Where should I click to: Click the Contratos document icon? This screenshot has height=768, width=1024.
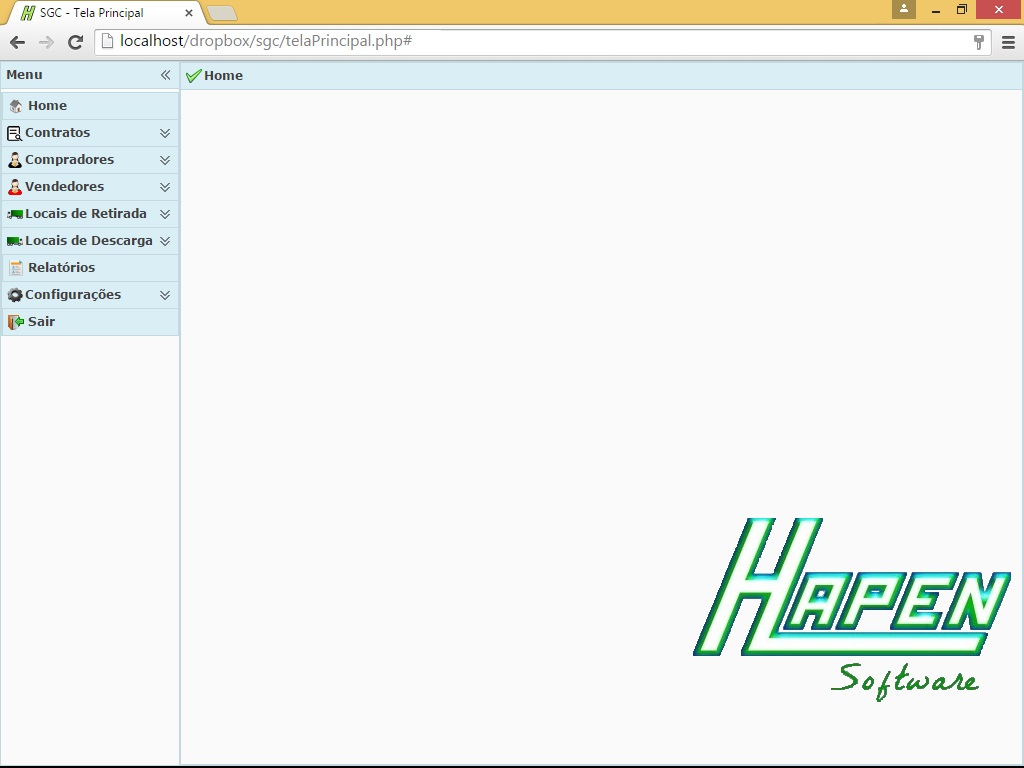(x=14, y=133)
